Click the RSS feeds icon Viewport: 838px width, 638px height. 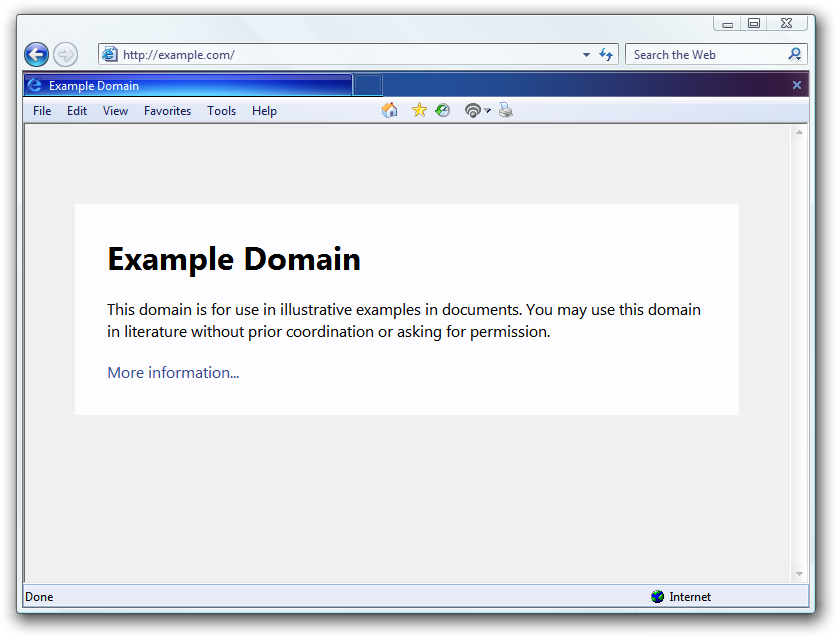(x=473, y=110)
